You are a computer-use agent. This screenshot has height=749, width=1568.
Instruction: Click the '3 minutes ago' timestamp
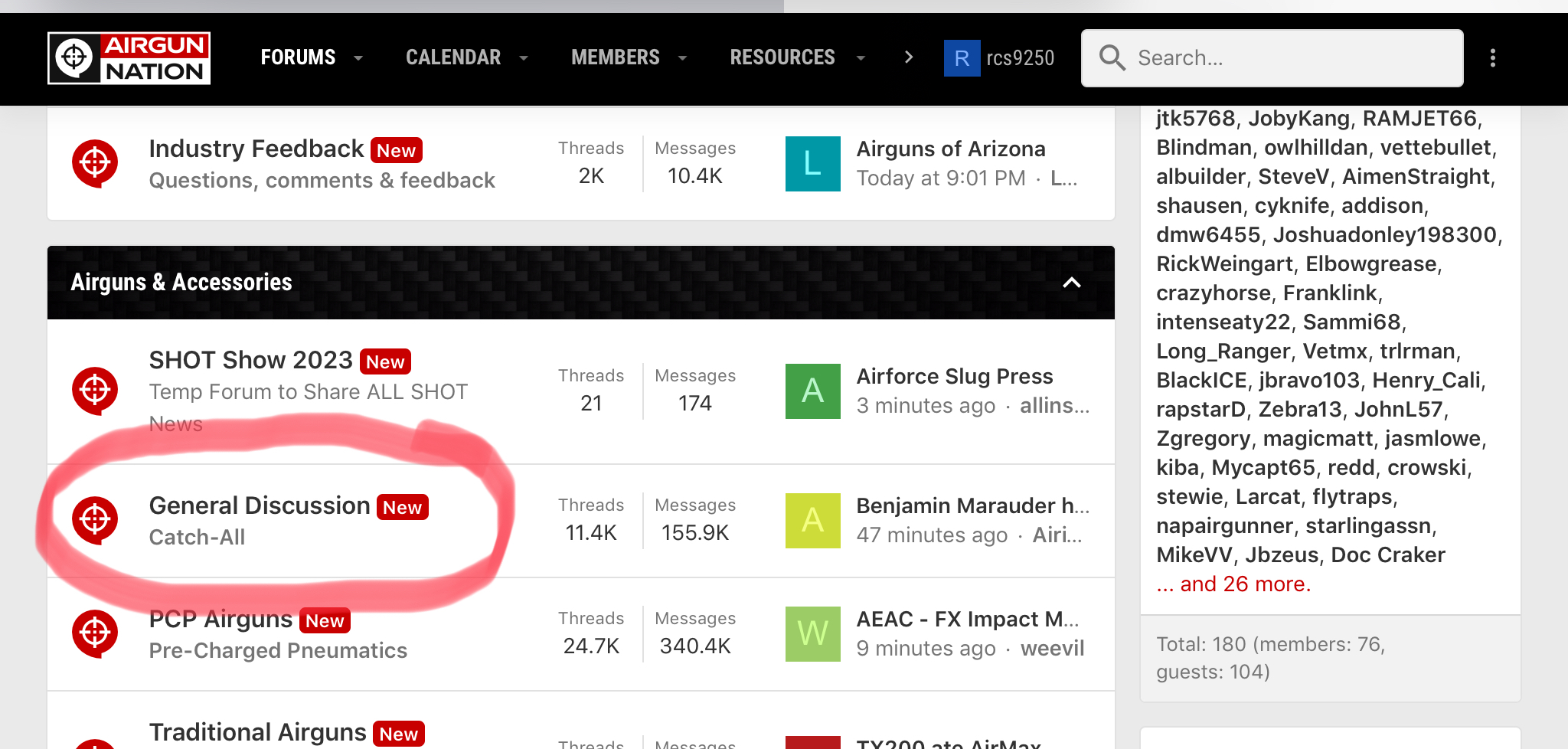926,405
